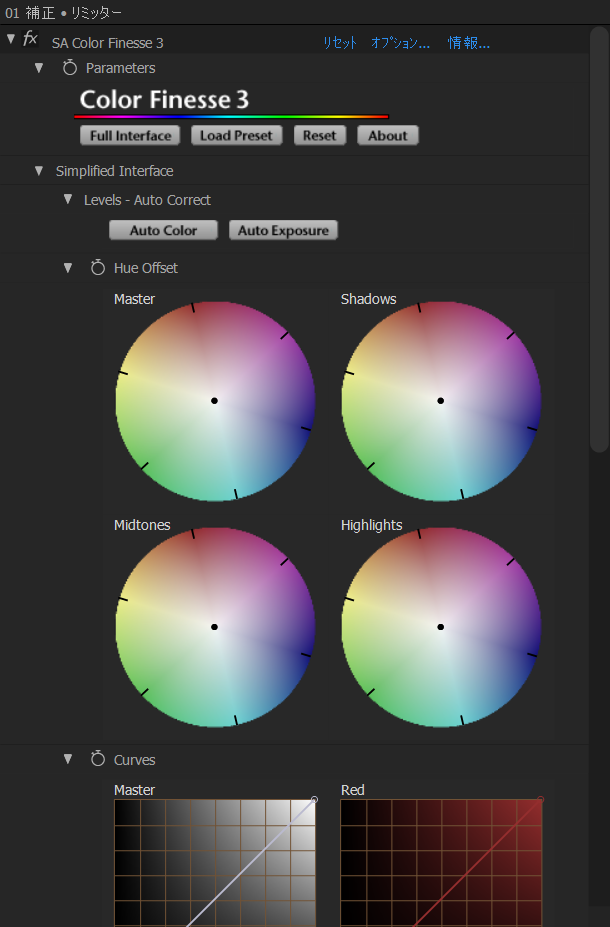Click the Master hue offset wheel center point
Screen dimensions: 610x927
tap(215, 401)
